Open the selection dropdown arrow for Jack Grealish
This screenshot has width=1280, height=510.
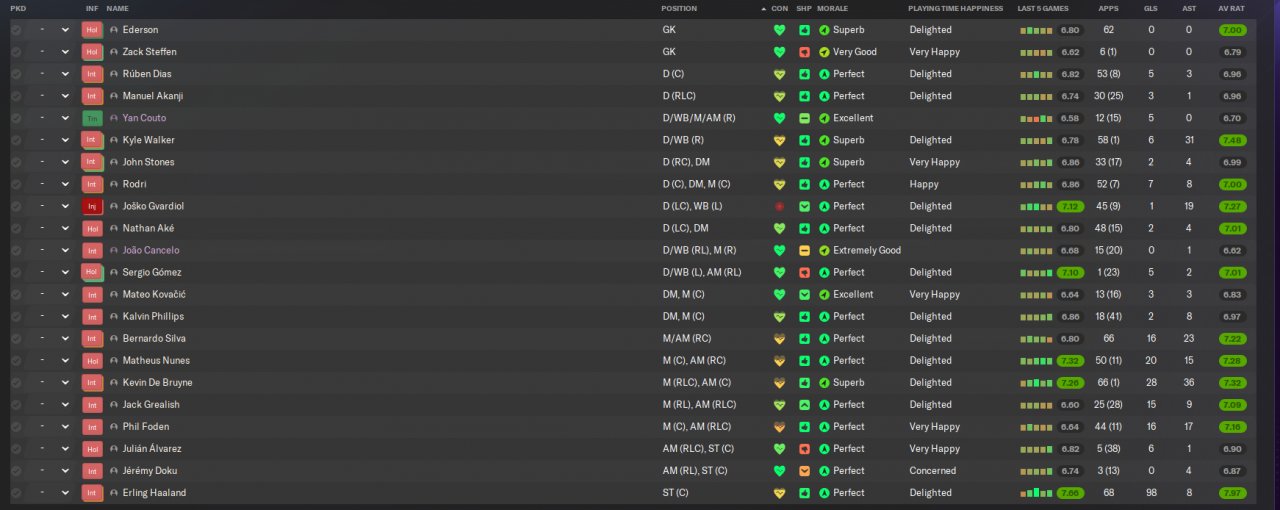[x=66, y=405]
